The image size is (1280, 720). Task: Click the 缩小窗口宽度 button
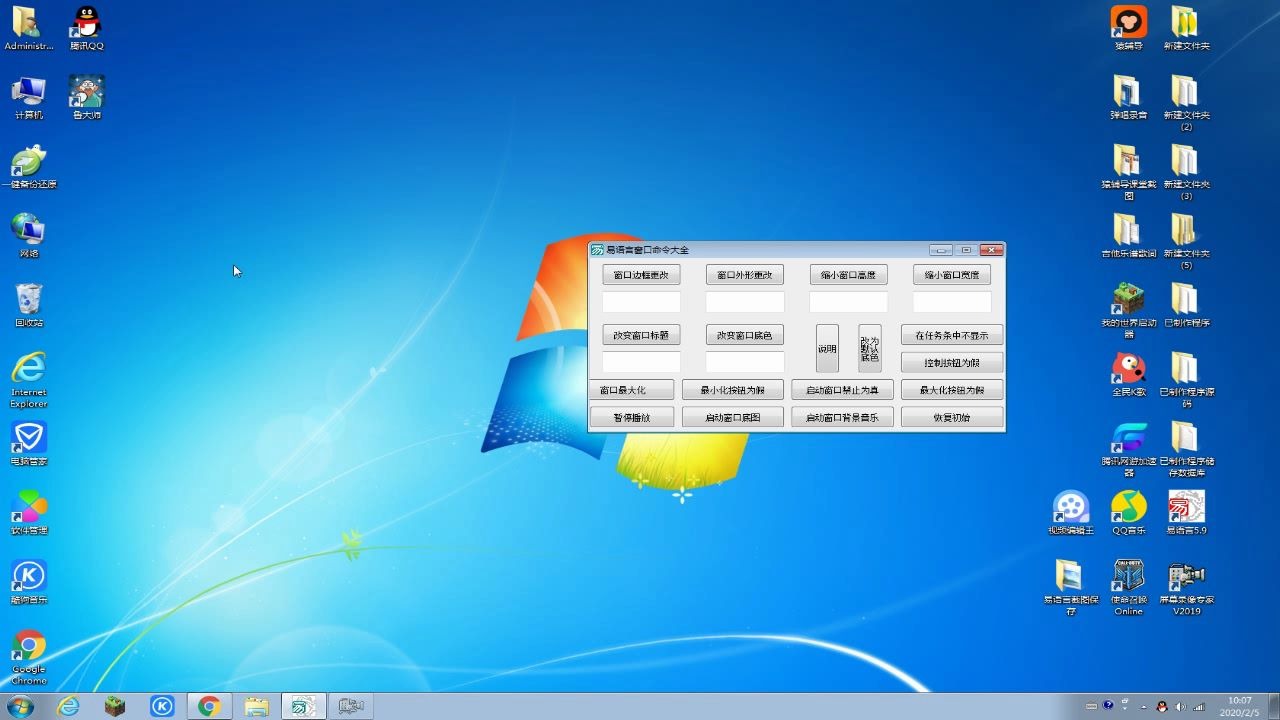[x=952, y=275]
